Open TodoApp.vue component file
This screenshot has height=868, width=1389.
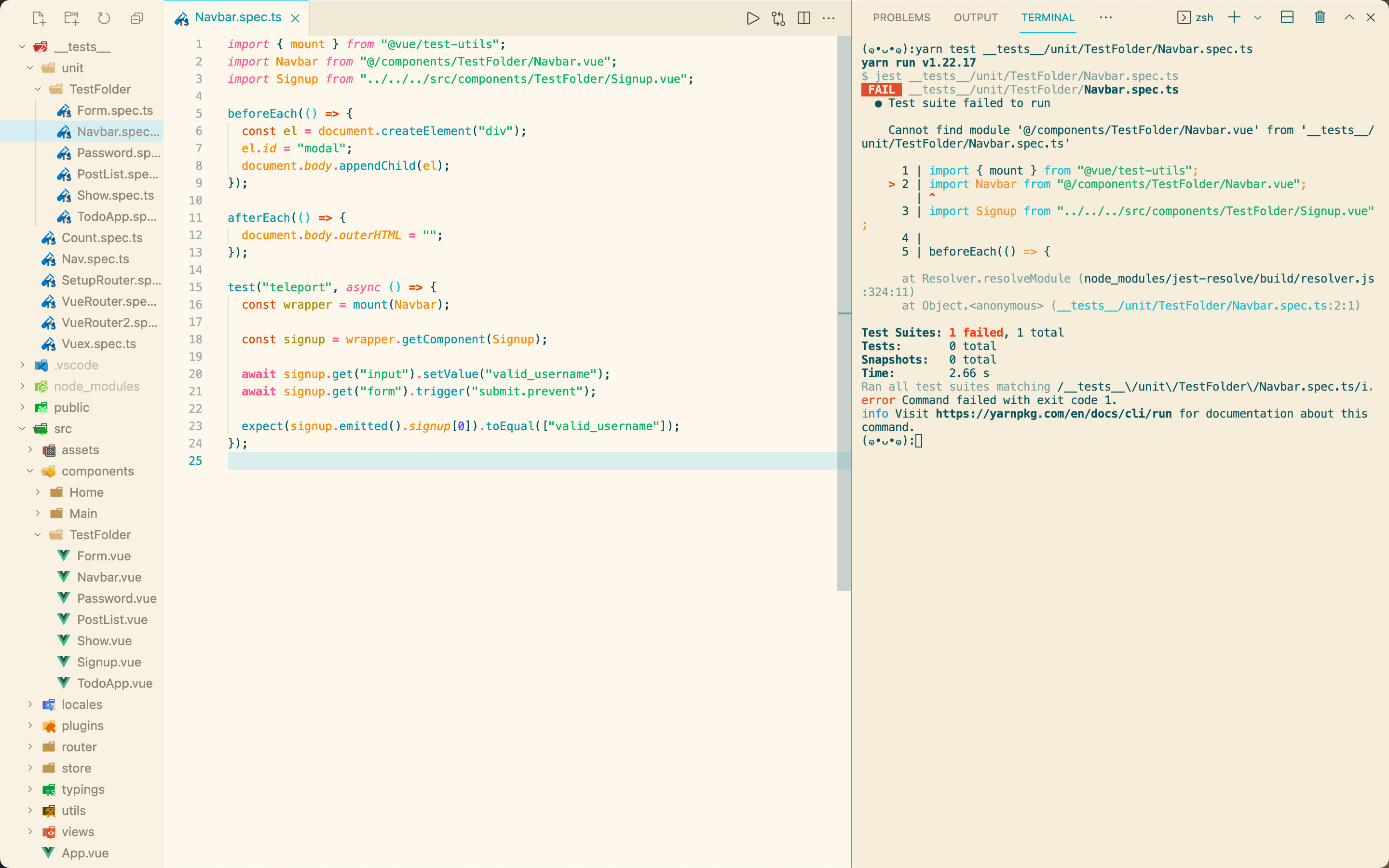[82, 683]
